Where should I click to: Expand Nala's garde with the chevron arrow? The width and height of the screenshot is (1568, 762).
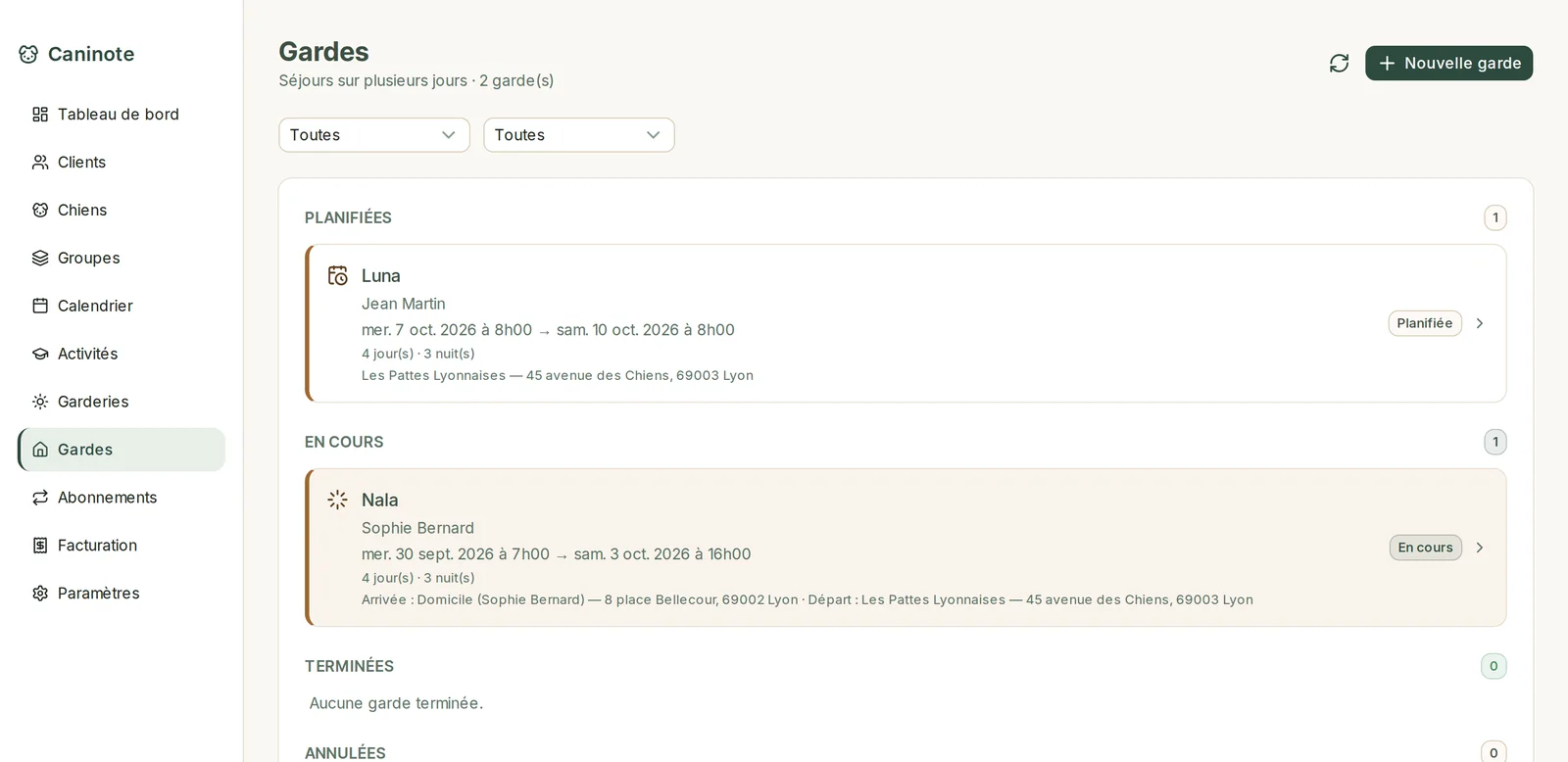(x=1480, y=548)
